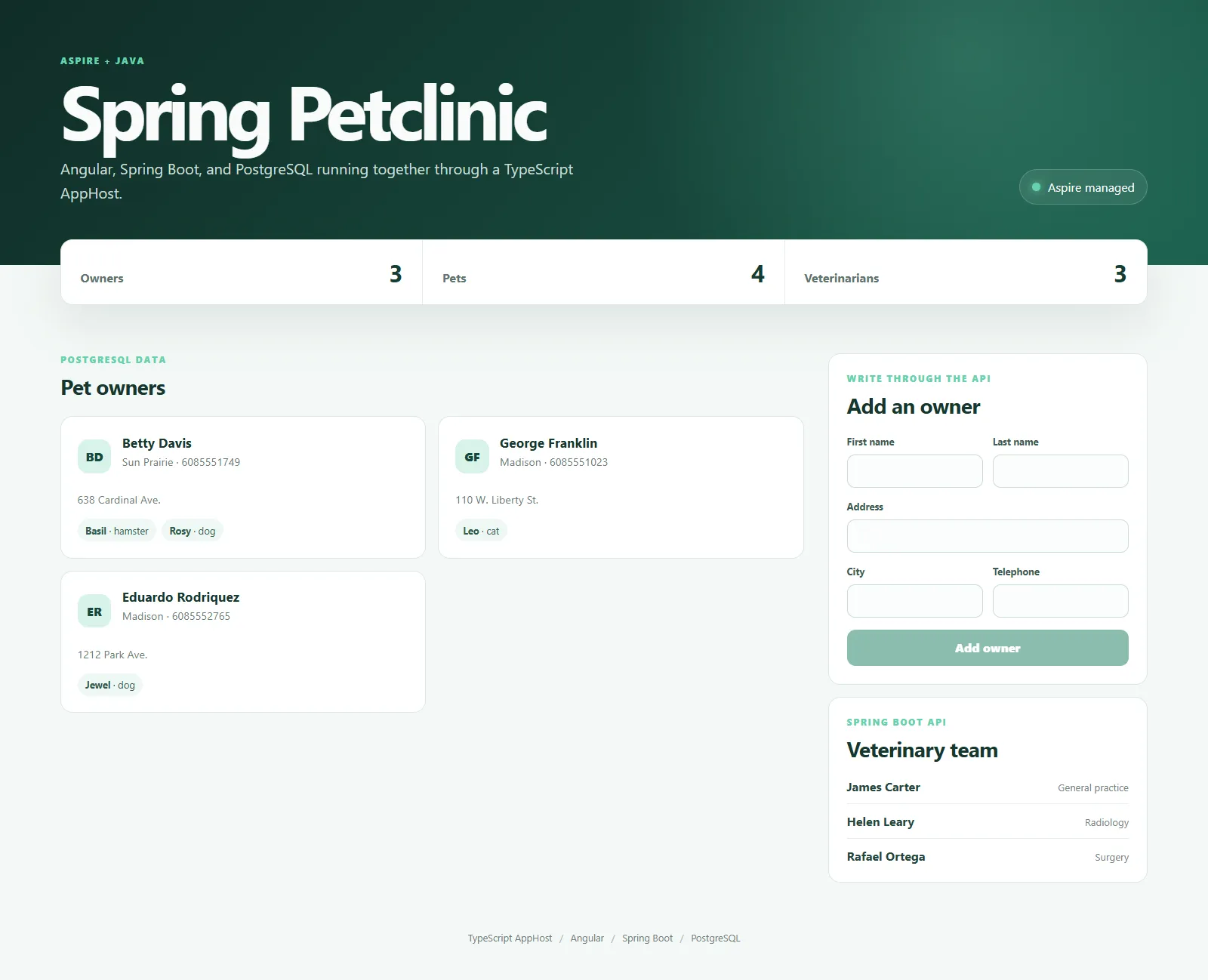This screenshot has height=980, width=1208.
Task: Click into the City input field
Action: click(x=914, y=601)
